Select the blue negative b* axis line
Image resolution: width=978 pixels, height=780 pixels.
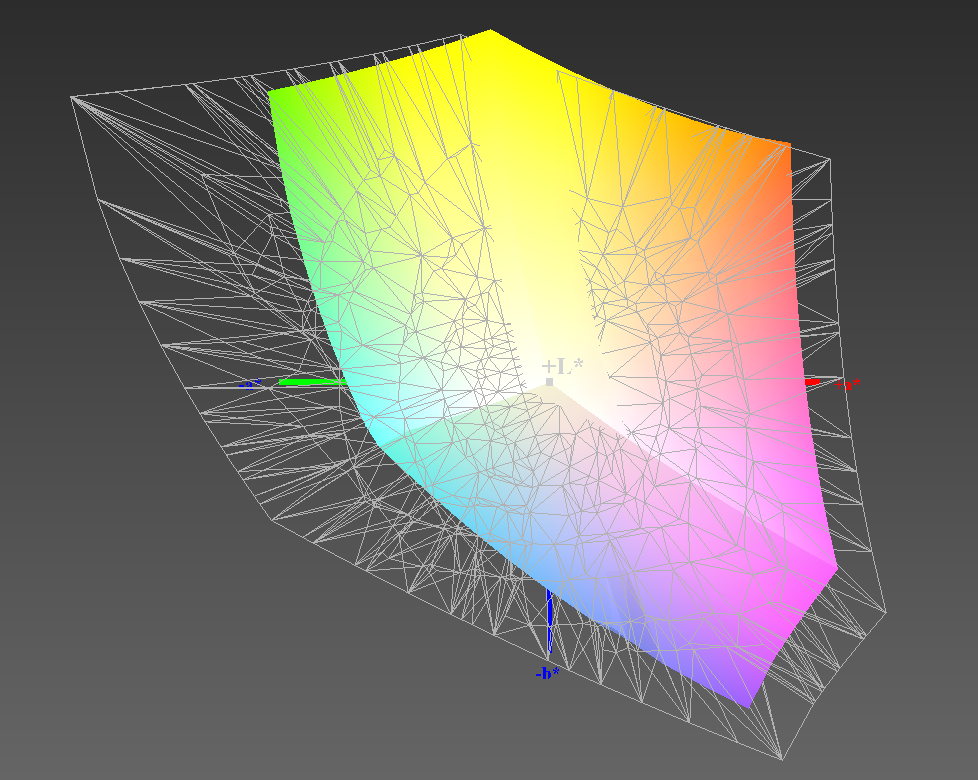(x=550, y=621)
